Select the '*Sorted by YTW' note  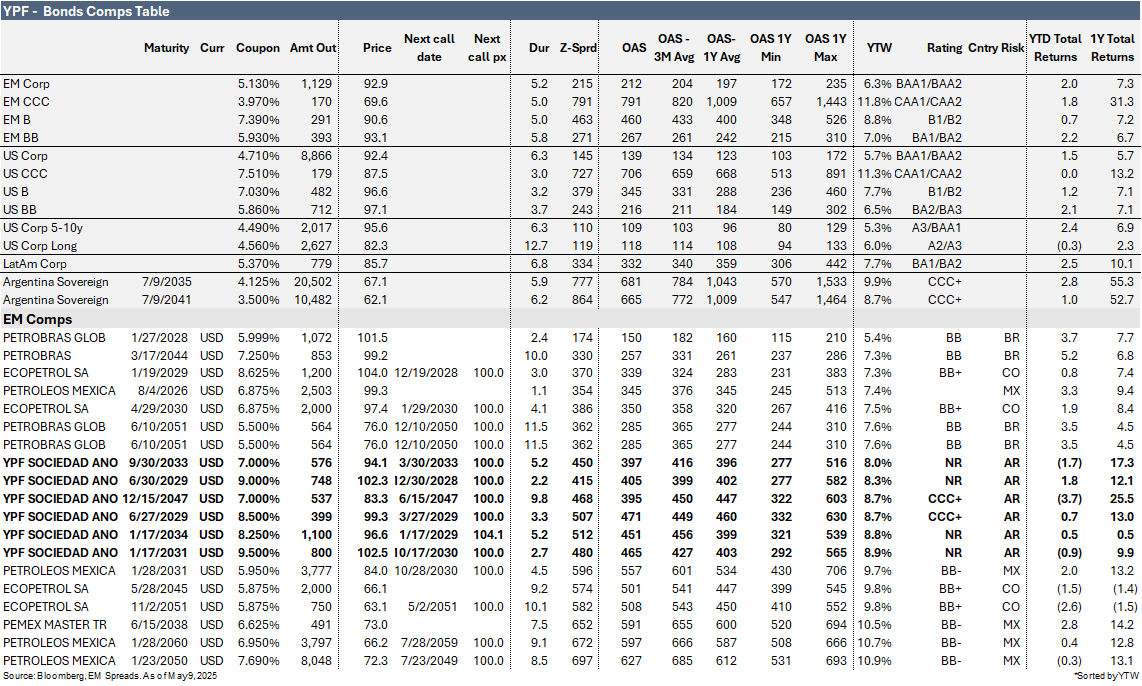point(1106,677)
